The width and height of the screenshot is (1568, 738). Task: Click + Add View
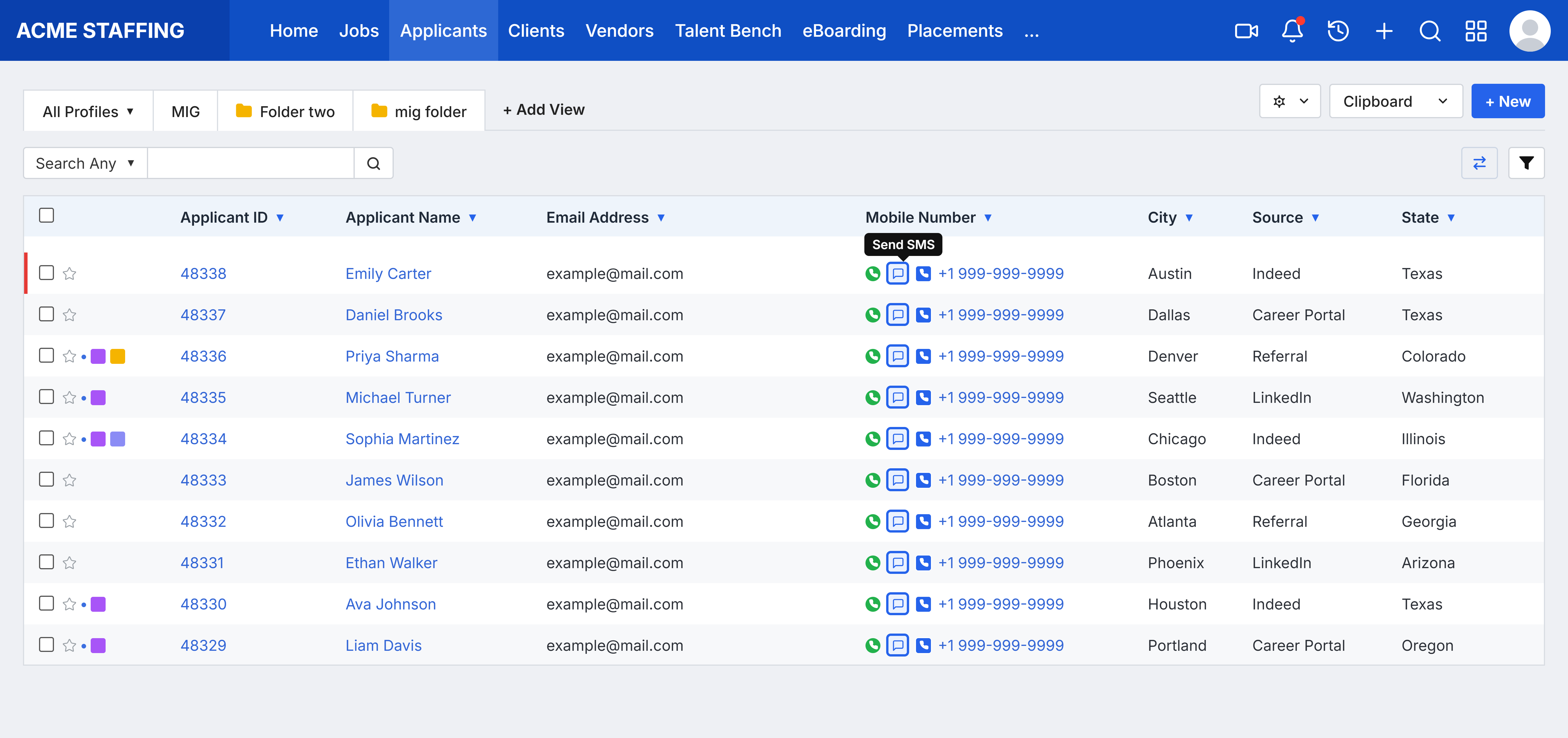tap(544, 110)
